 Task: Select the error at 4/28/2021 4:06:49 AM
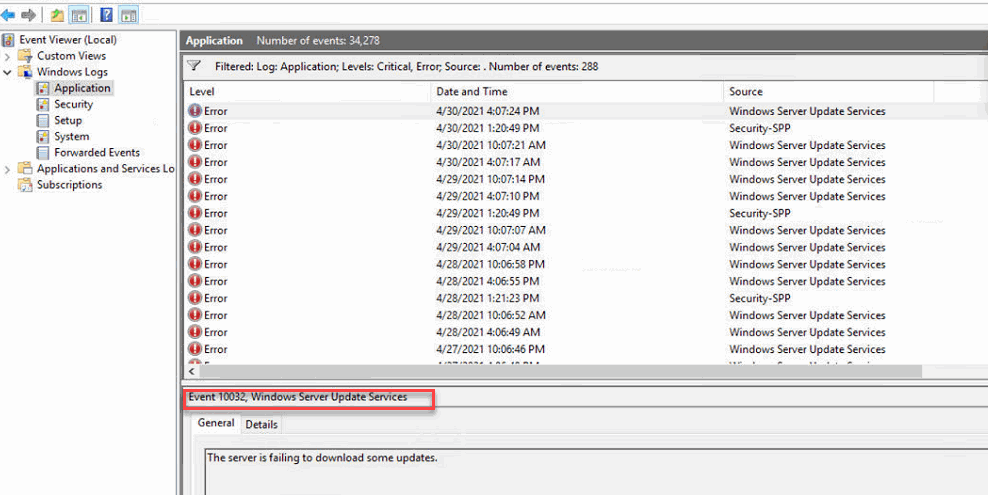click(585, 333)
